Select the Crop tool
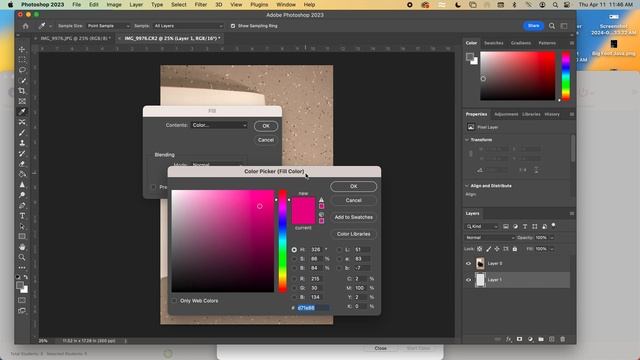This screenshot has width=640, height=360. click(22, 91)
